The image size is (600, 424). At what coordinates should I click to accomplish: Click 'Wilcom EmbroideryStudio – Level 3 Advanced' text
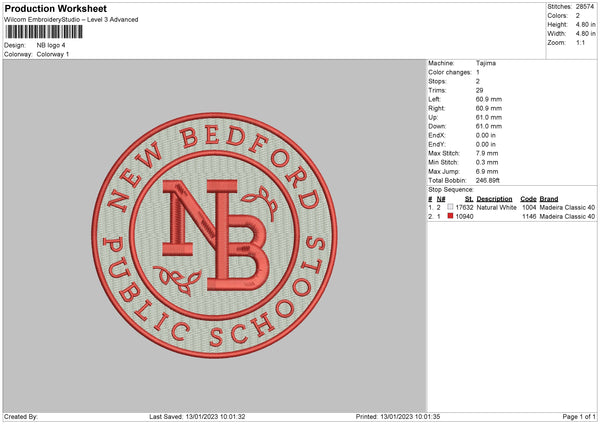(71, 20)
